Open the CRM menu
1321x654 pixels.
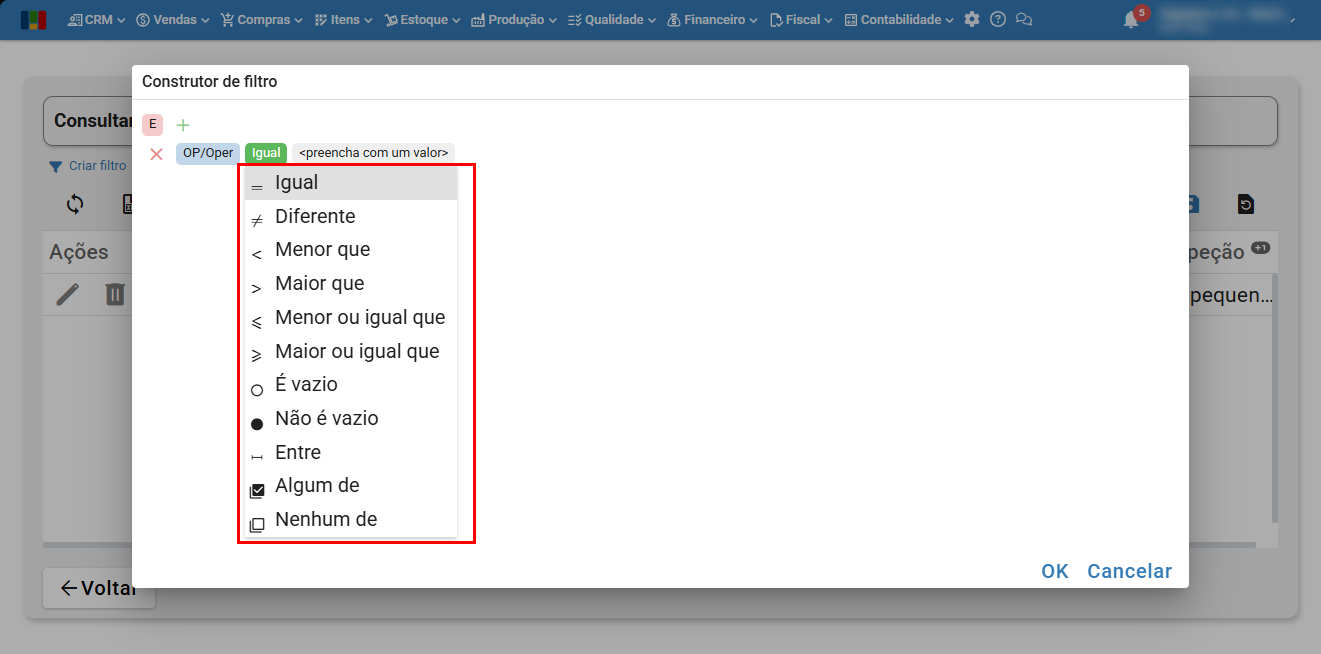tap(96, 20)
